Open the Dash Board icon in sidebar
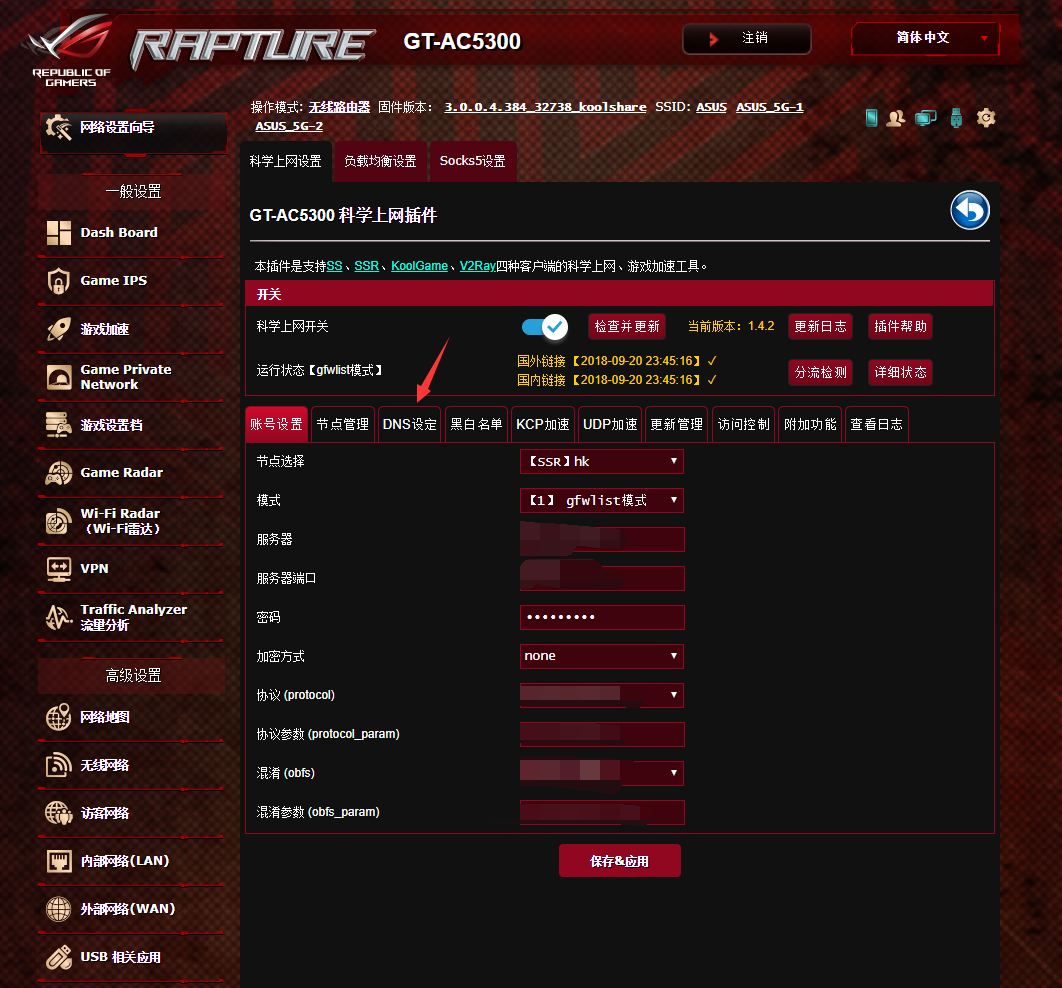 (x=58, y=232)
